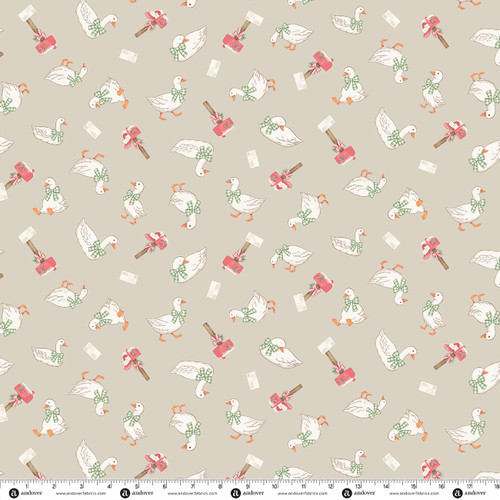Click the ruler number 2

pos(54,487)
